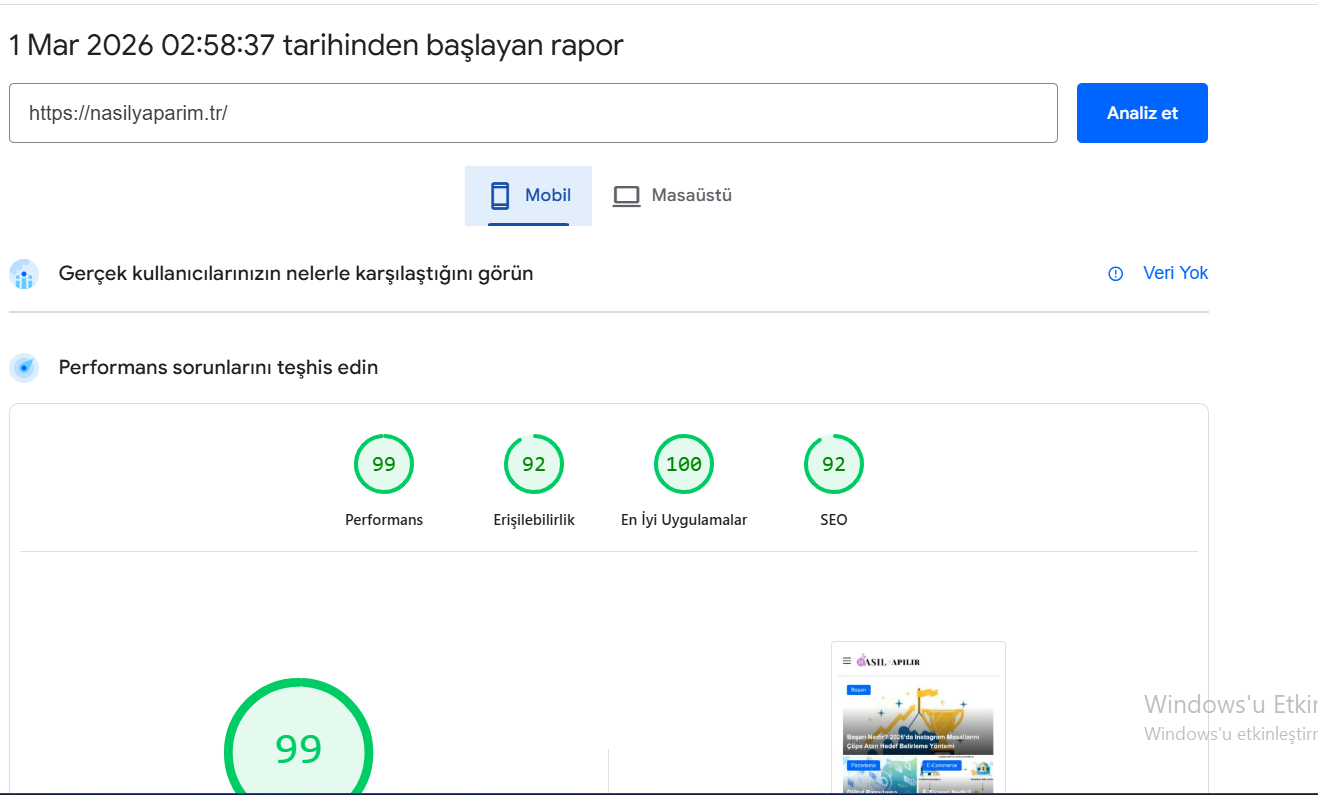The width and height of the screenshot is (1318, 795).
Task: Click the mobile phone icon in Mobil tab
Action: (x=500, y=195)
